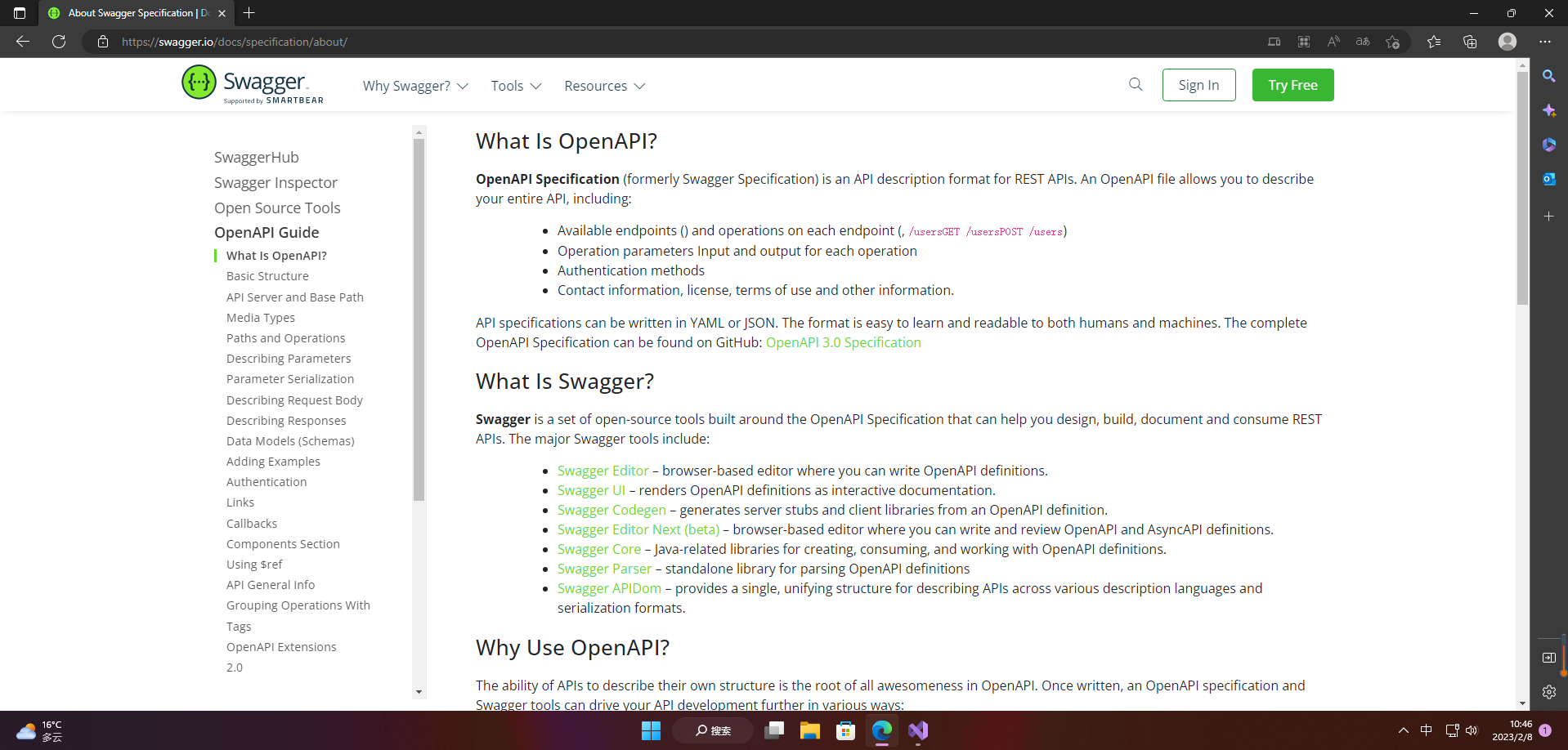1568x750 pixels.
Task: Open sidebar settings gear
Action: pos(1549,692)
